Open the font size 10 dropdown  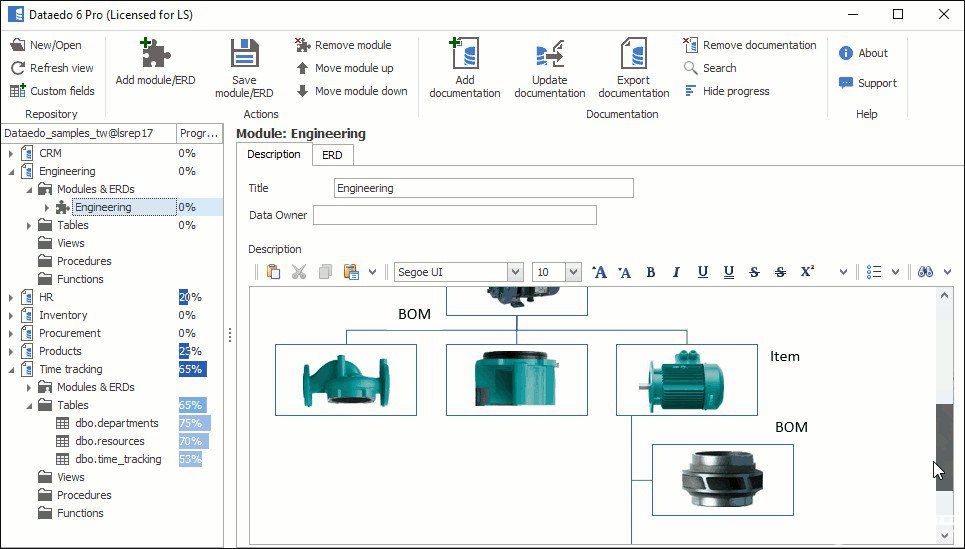[574, 271]
